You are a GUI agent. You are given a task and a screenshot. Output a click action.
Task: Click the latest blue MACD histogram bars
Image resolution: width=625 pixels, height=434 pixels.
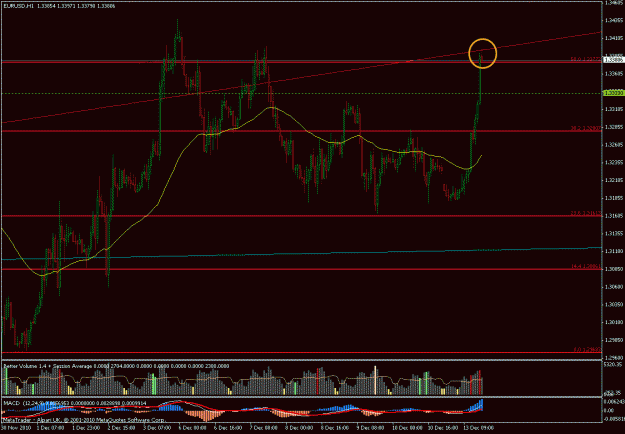(477, 406)
